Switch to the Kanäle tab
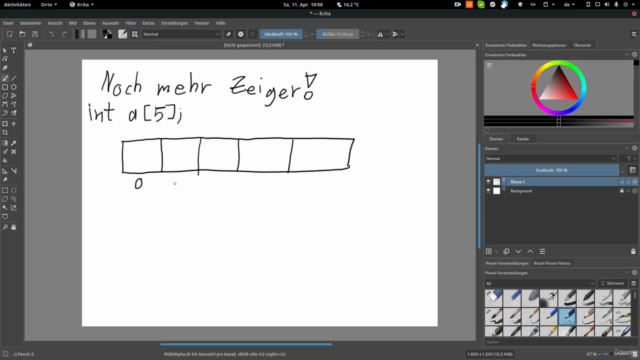640x360 pixels. (x=522, y=139)
